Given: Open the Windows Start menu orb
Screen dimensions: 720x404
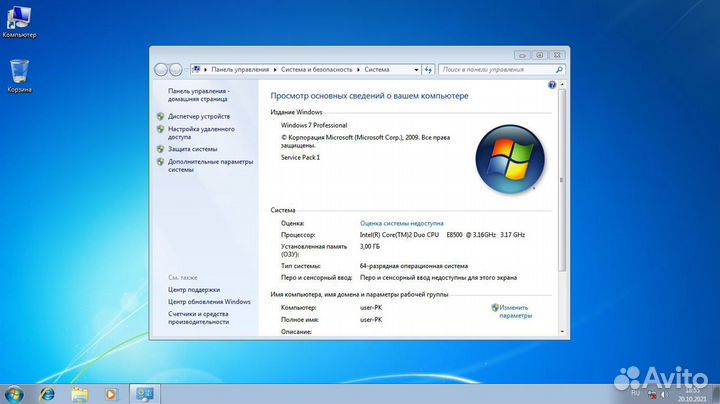Looking at the screenshot, I should coord(14,394).
